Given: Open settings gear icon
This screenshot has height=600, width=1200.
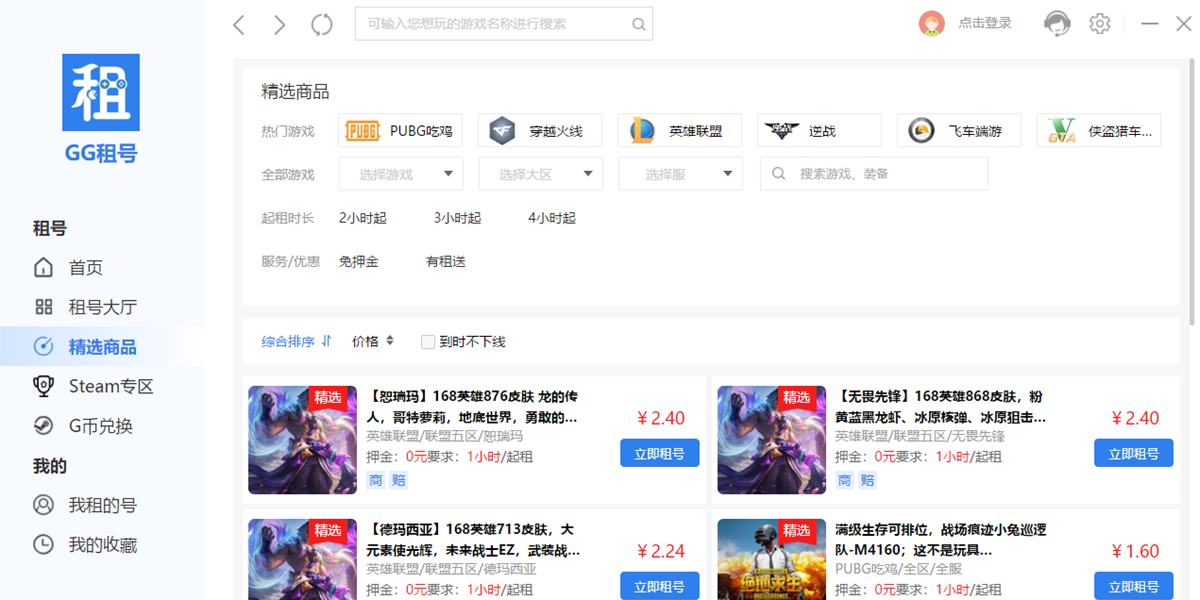Looking at the screenshot, I should point(1100,23).
